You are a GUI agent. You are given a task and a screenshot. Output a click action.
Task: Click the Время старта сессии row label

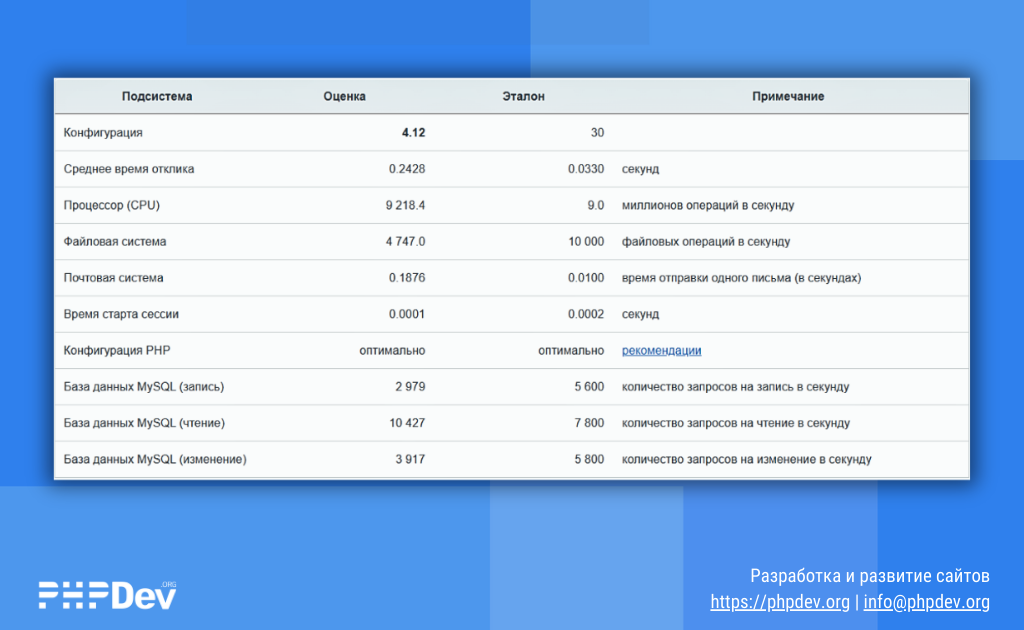pos(121,314)
